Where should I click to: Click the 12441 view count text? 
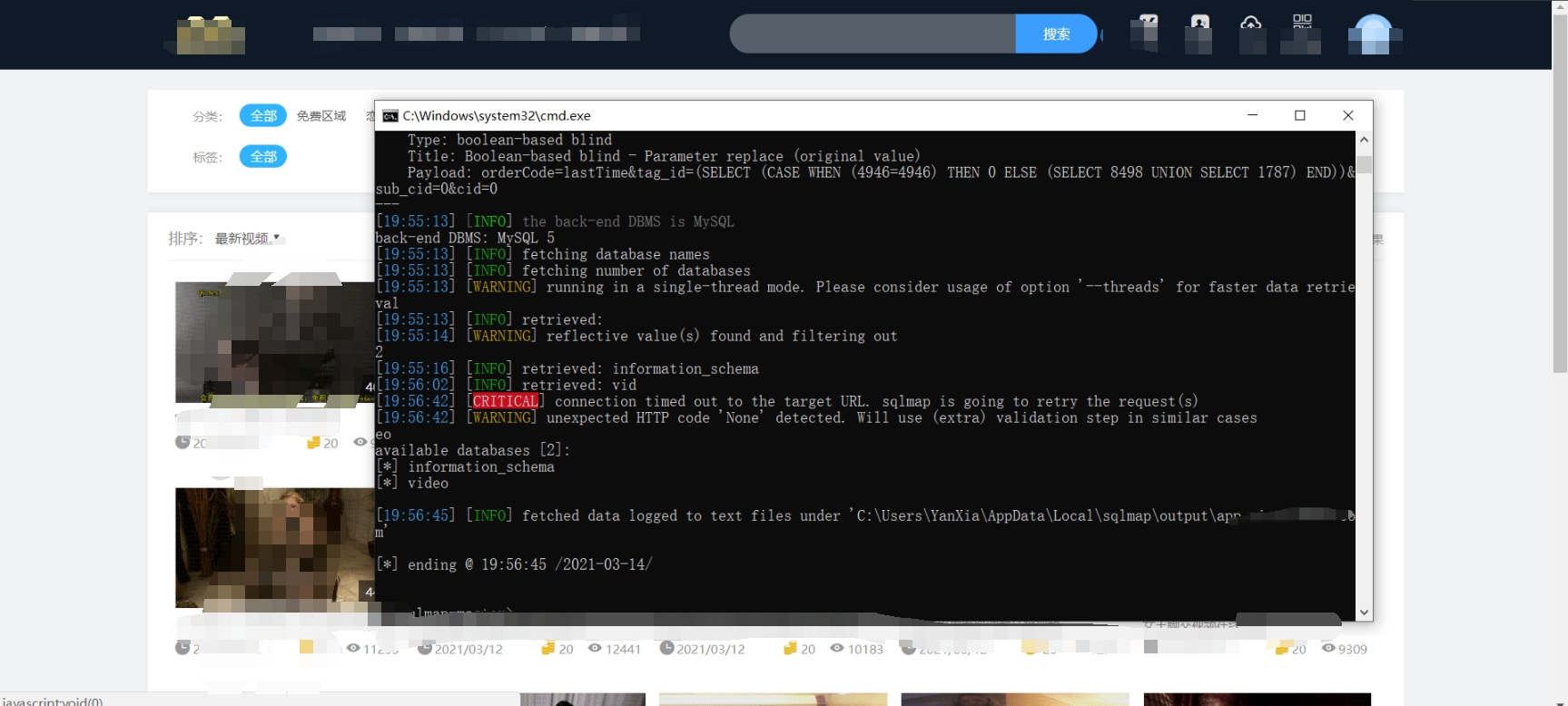tap(623, 650)
